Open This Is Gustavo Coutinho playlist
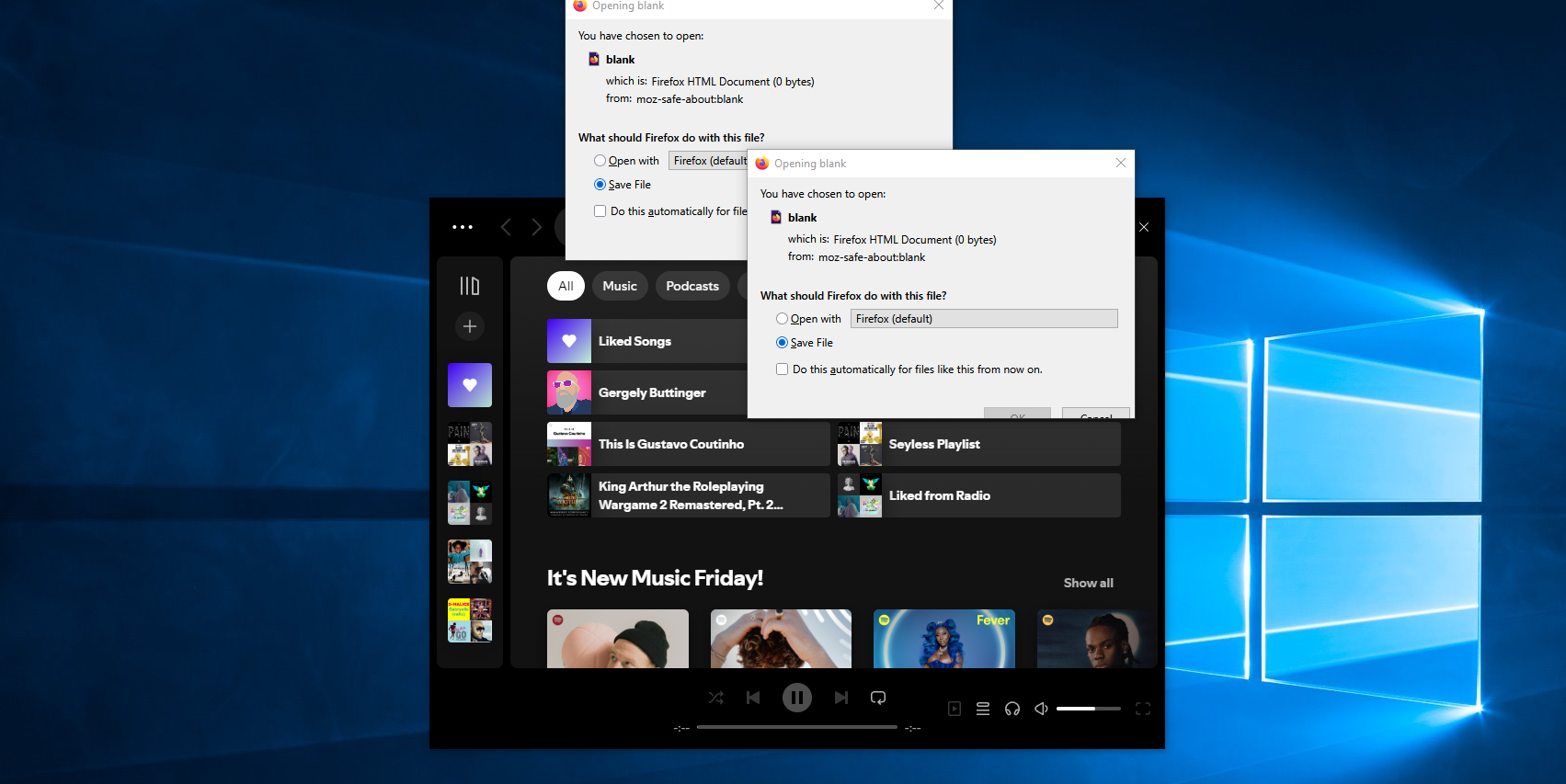Viewport: 1566px width, 784px height. tap(689, 444)
